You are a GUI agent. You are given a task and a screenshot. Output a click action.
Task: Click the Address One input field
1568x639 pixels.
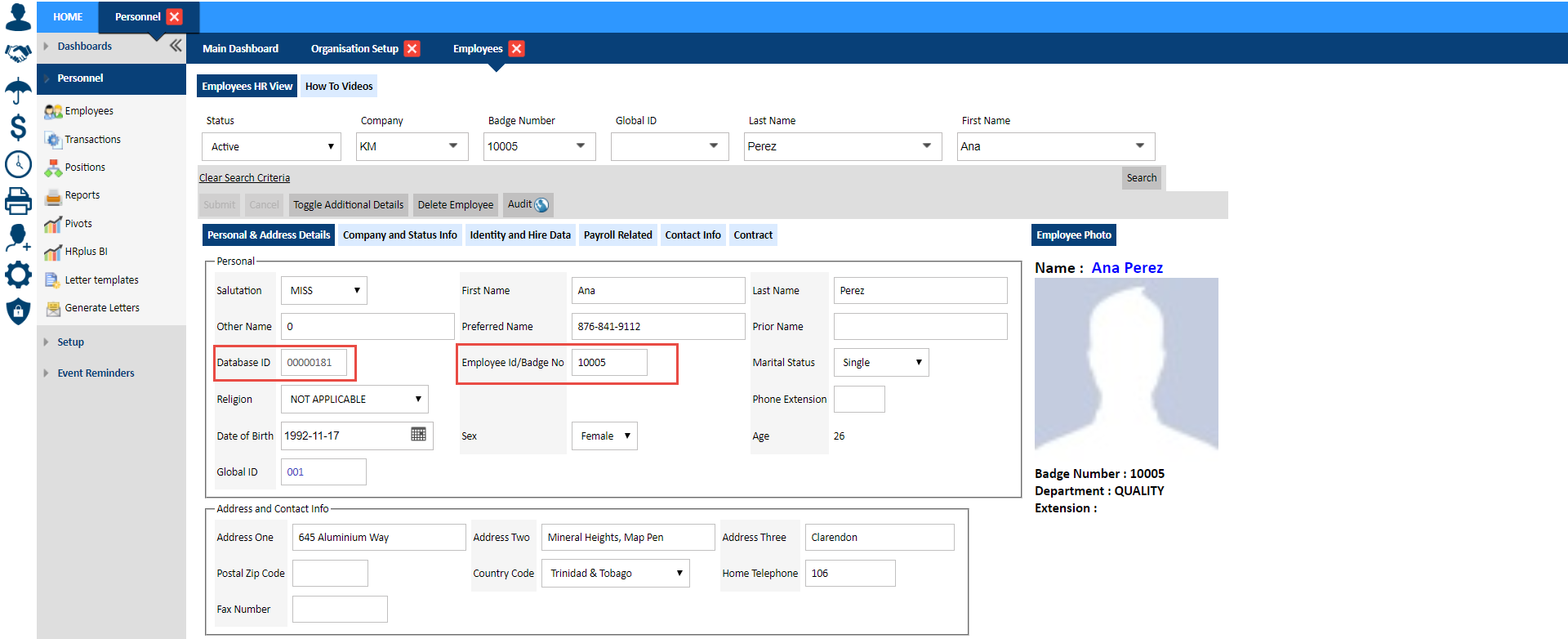click(379, 537)
